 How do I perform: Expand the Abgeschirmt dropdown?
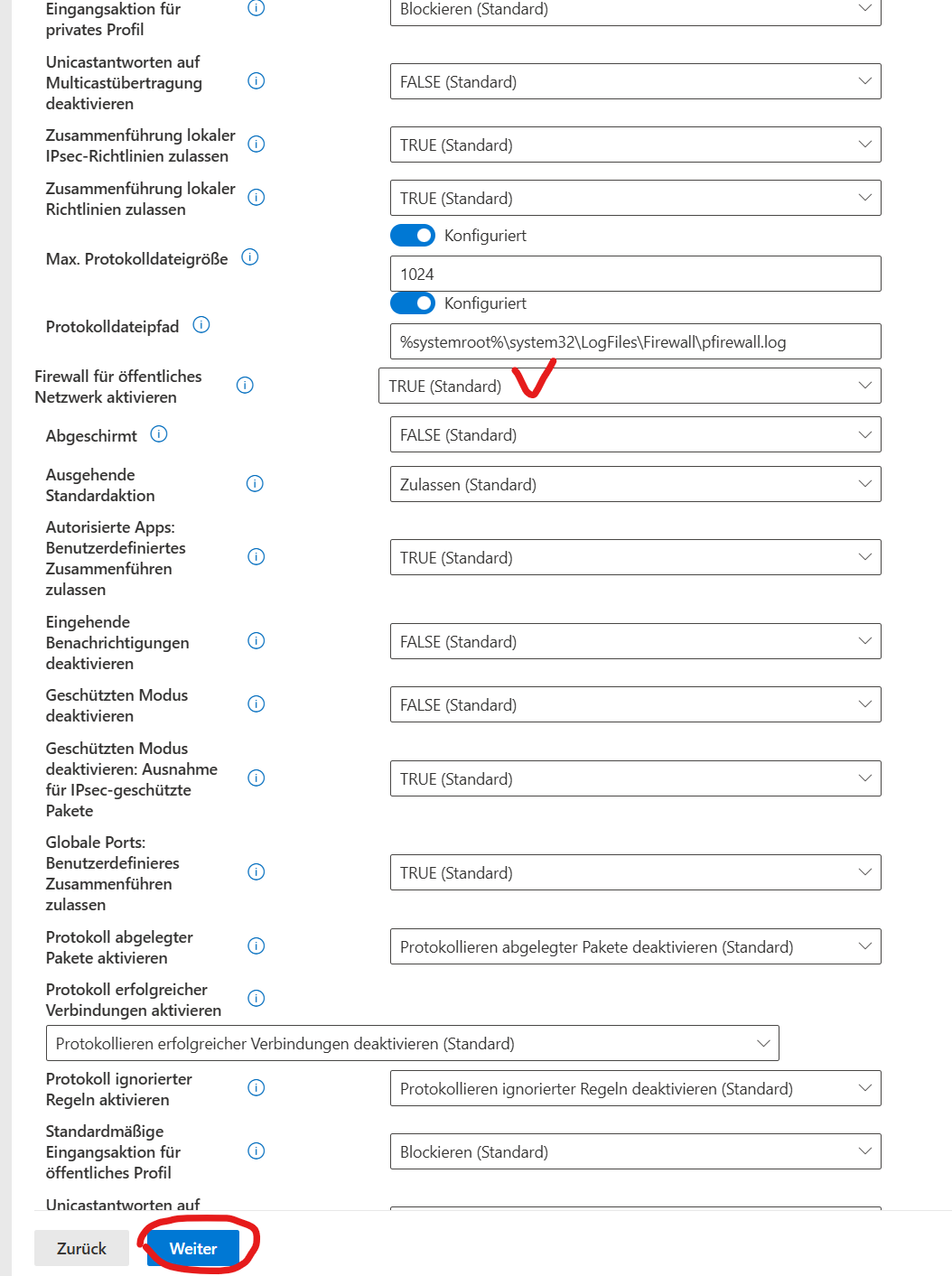point(635,435)
